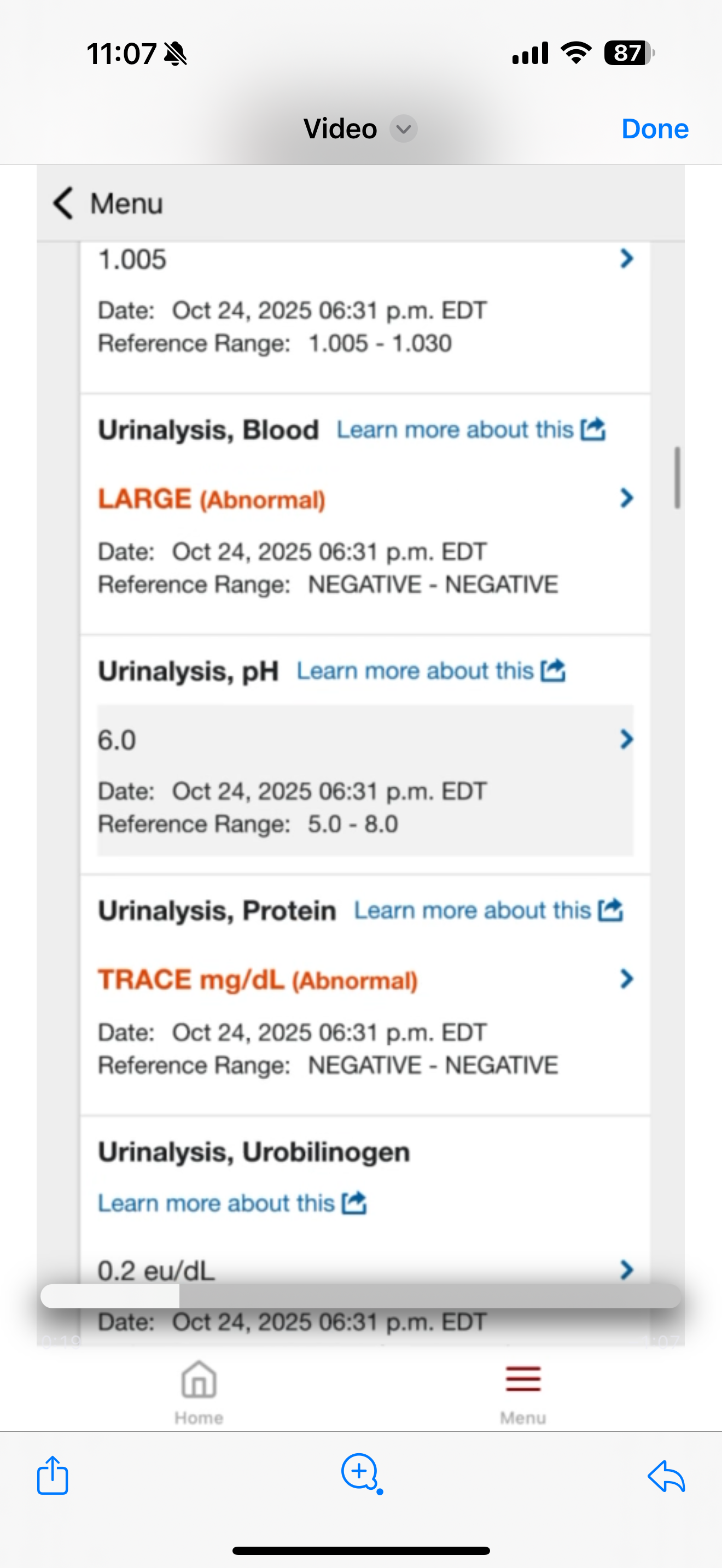Open pH Learn more about this link
This screenshot has height=1568, width=722.
click(x=415, y=671)
